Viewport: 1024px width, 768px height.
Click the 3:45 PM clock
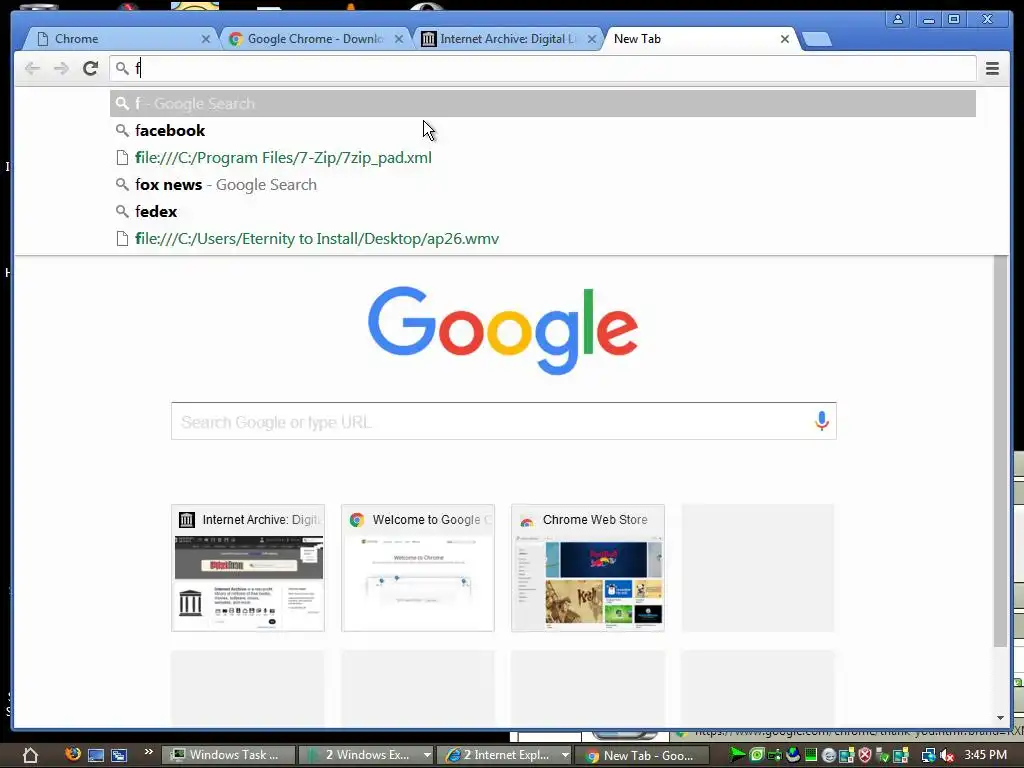click(985, 755)
